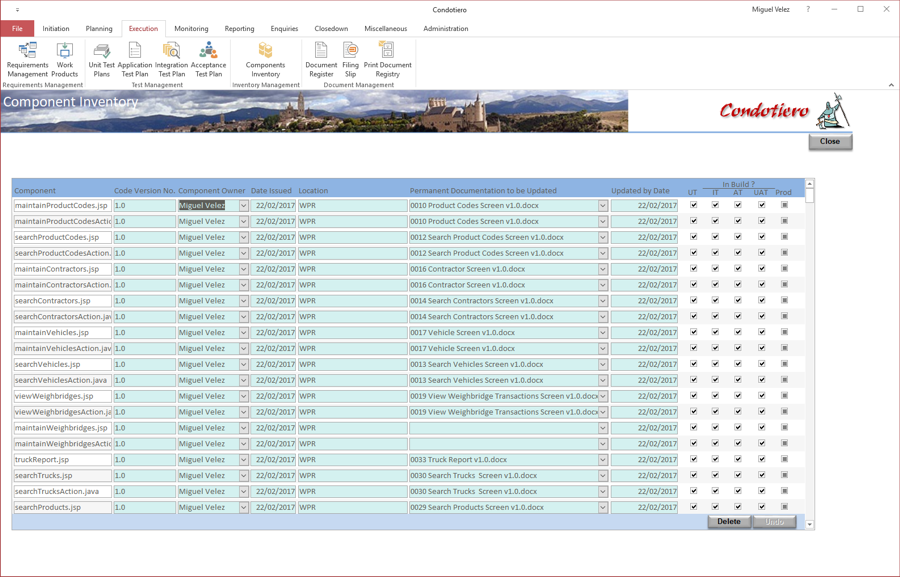
Task: Toggle UT checkbox for maintainProductCodes.jsp
Action: (693, 204)
